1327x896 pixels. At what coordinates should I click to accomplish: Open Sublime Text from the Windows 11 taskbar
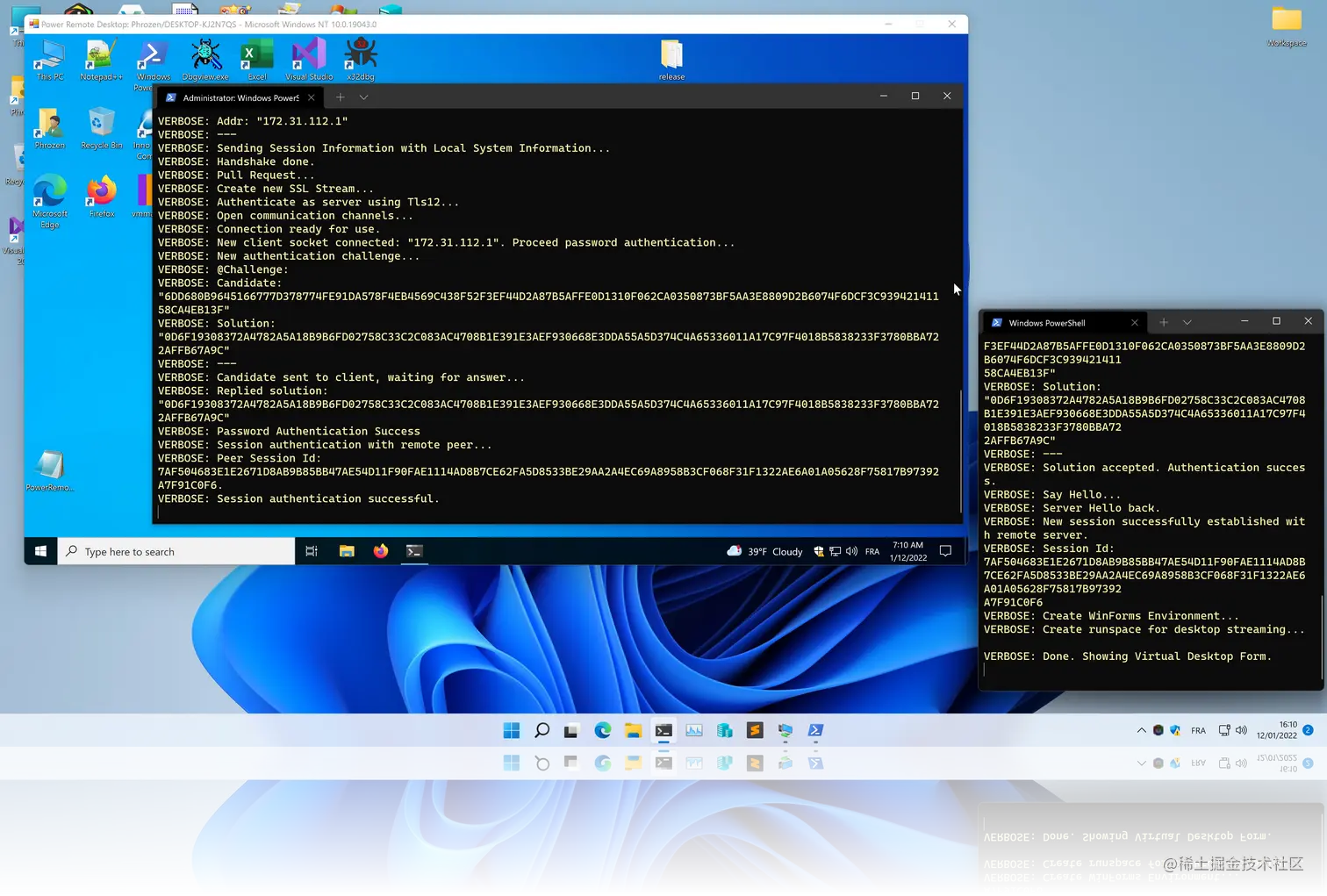click(755, 730)
